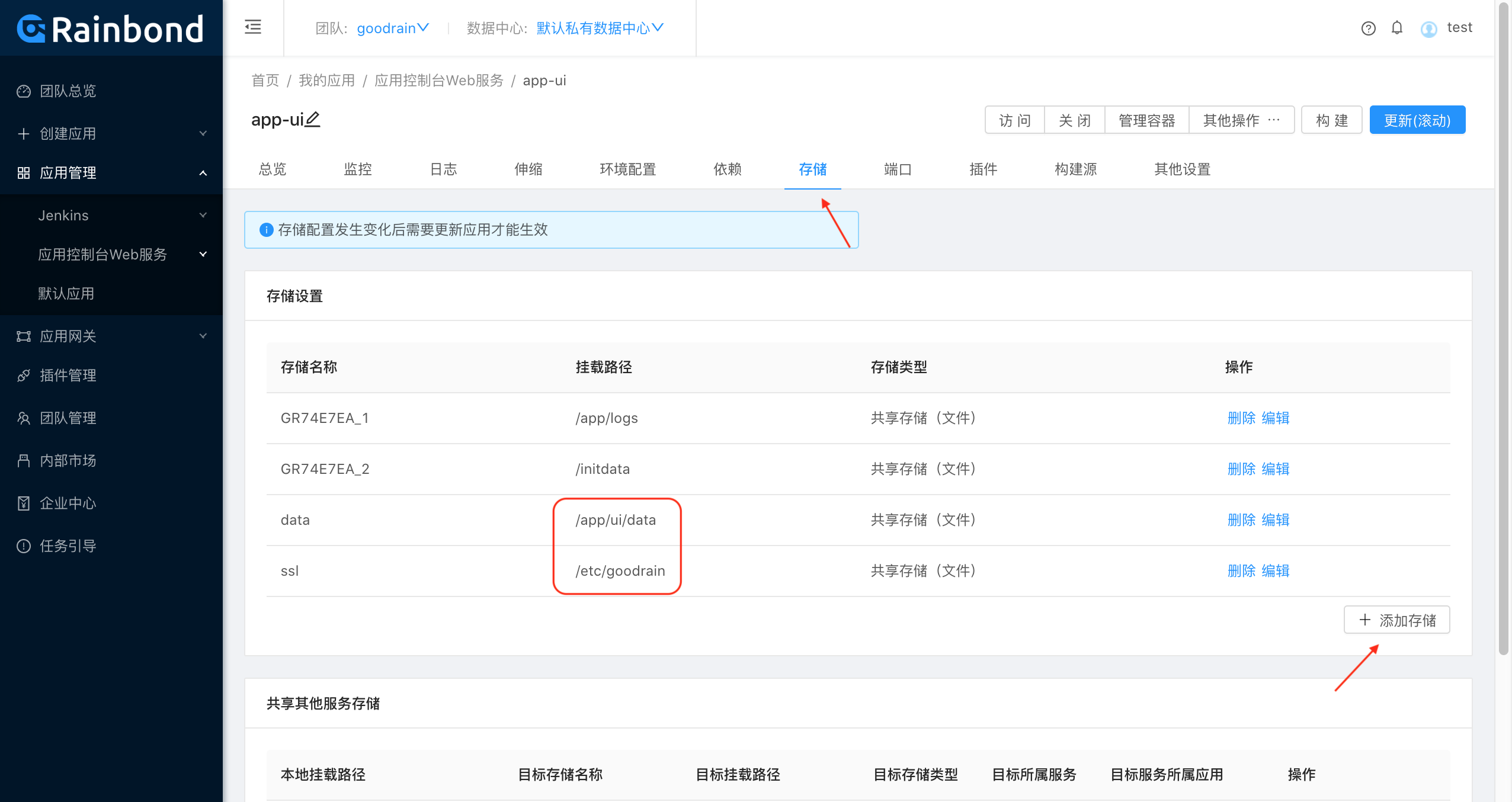This screenshot has height=802, width=1512.
Task: Switch to the 总览 tab
Action: point(273,169)
